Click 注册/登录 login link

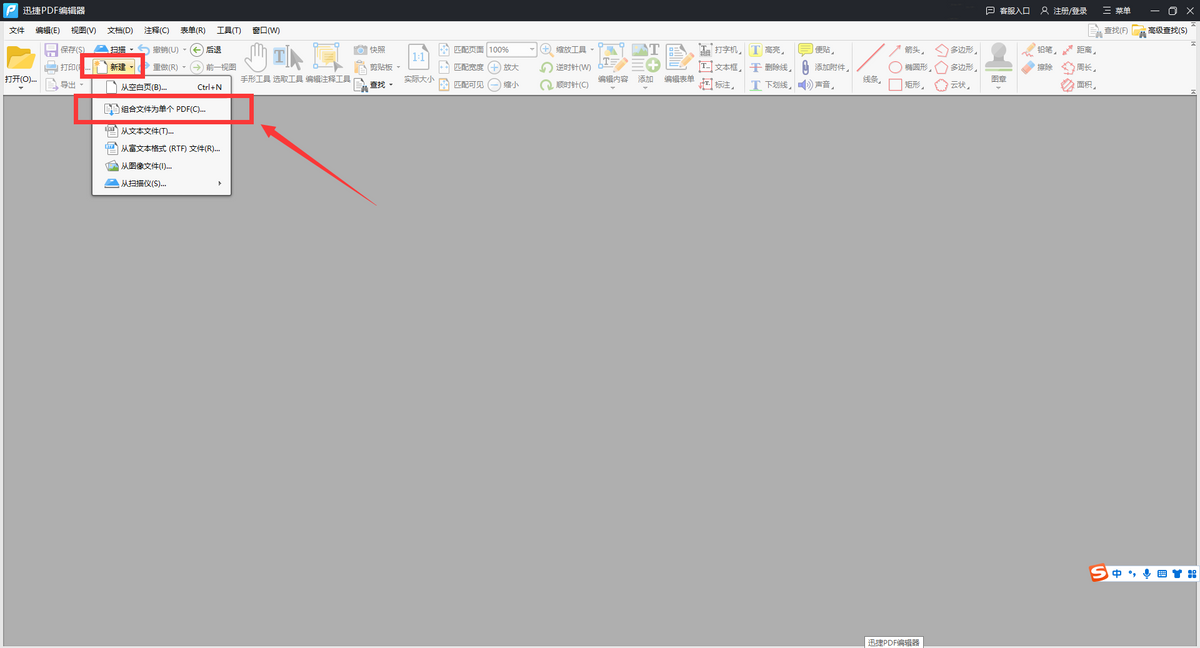(x=1064, y=10)
